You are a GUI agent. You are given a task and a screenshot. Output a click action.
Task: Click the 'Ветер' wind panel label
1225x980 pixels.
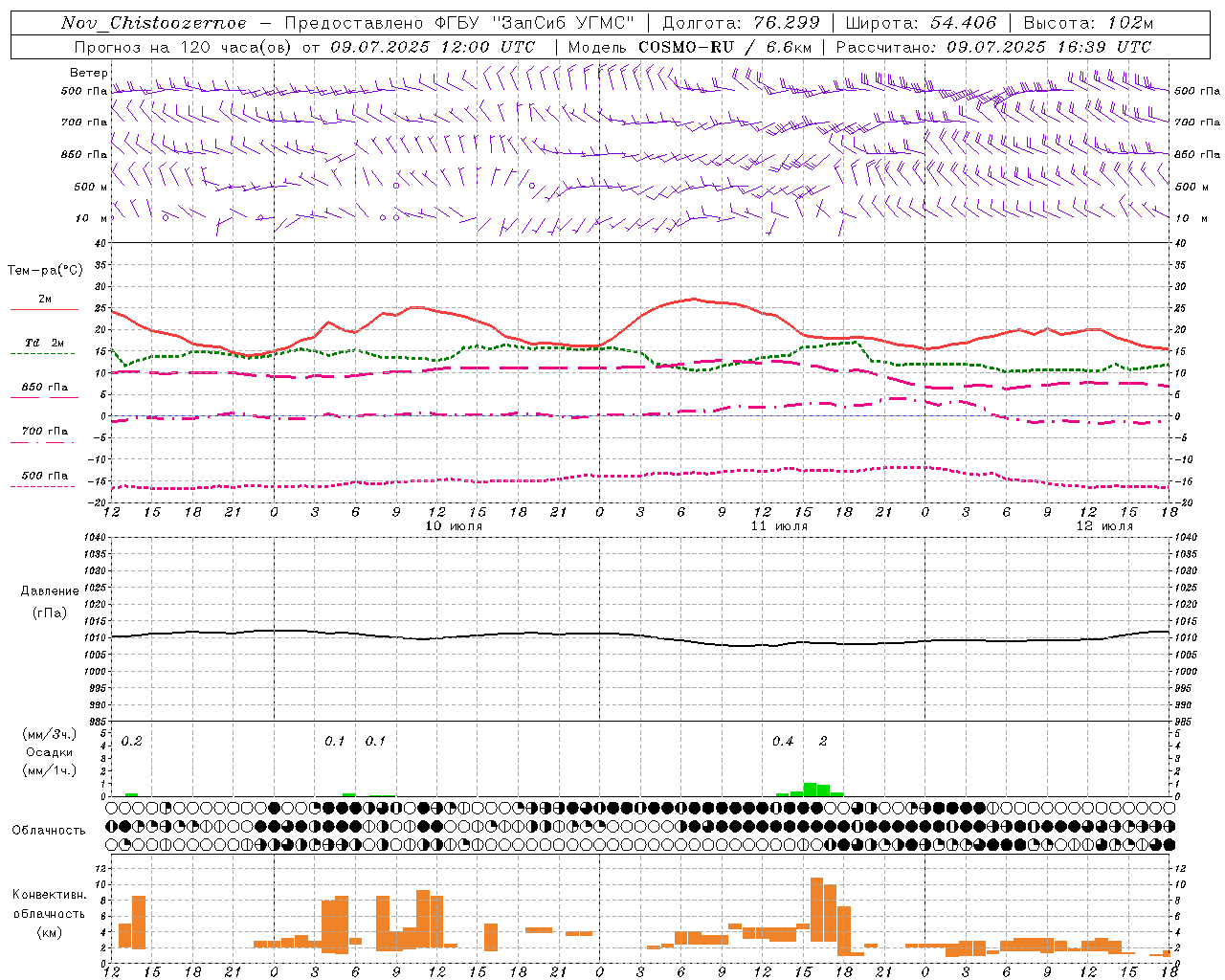pos(89,73)
